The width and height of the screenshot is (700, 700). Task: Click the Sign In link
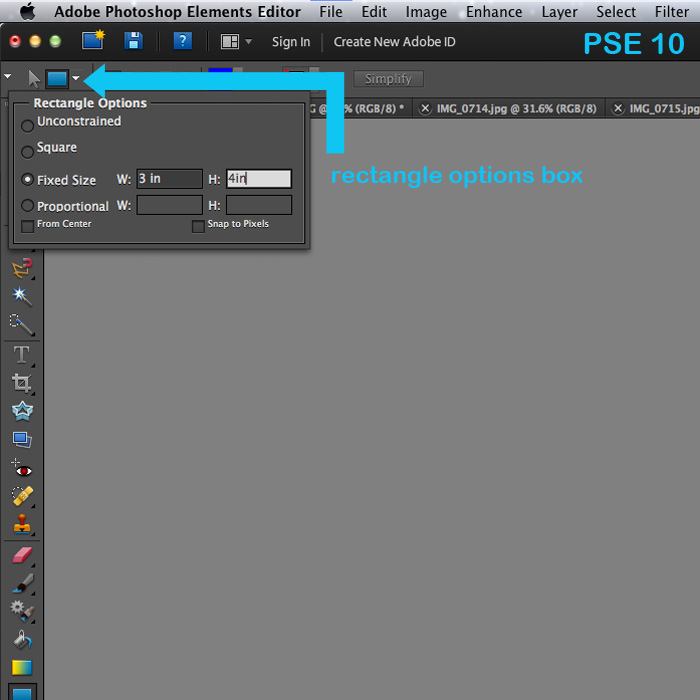coord(291,42)
